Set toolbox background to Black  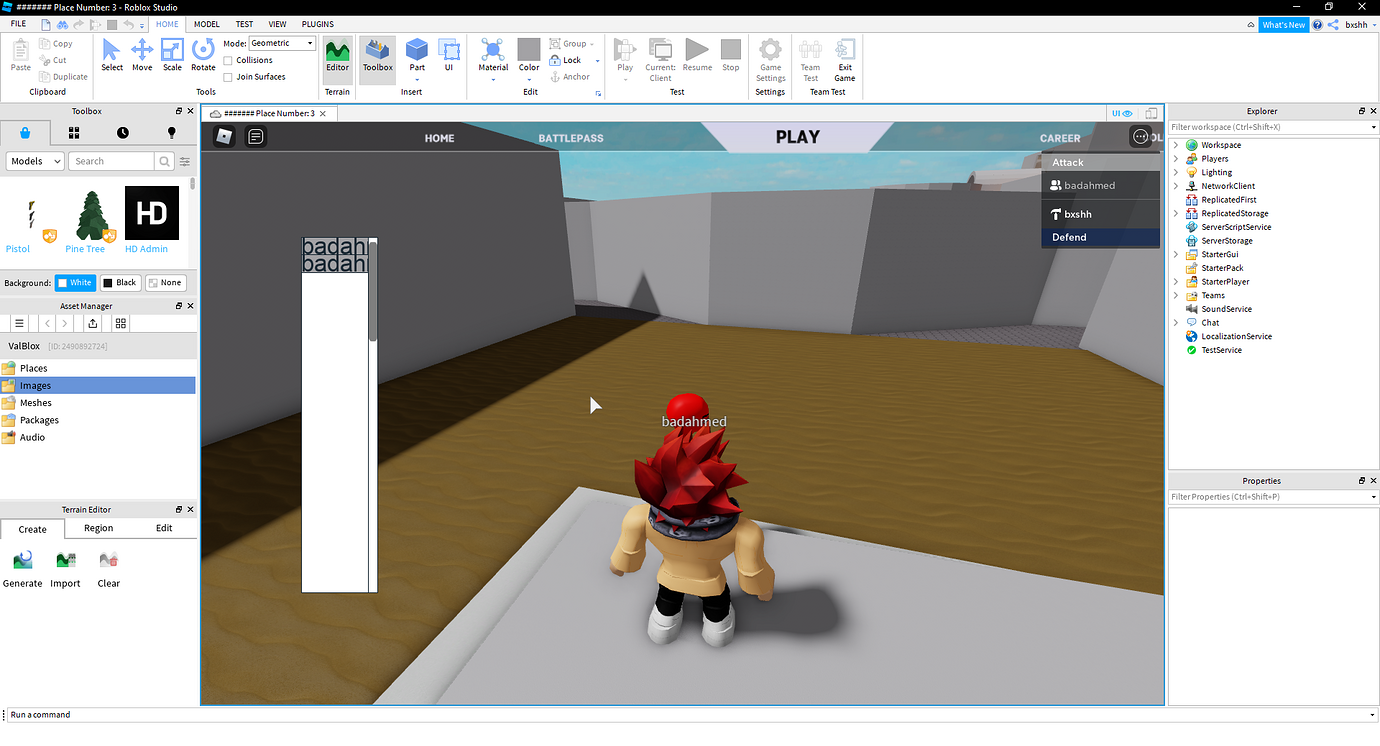pos(120,282)
